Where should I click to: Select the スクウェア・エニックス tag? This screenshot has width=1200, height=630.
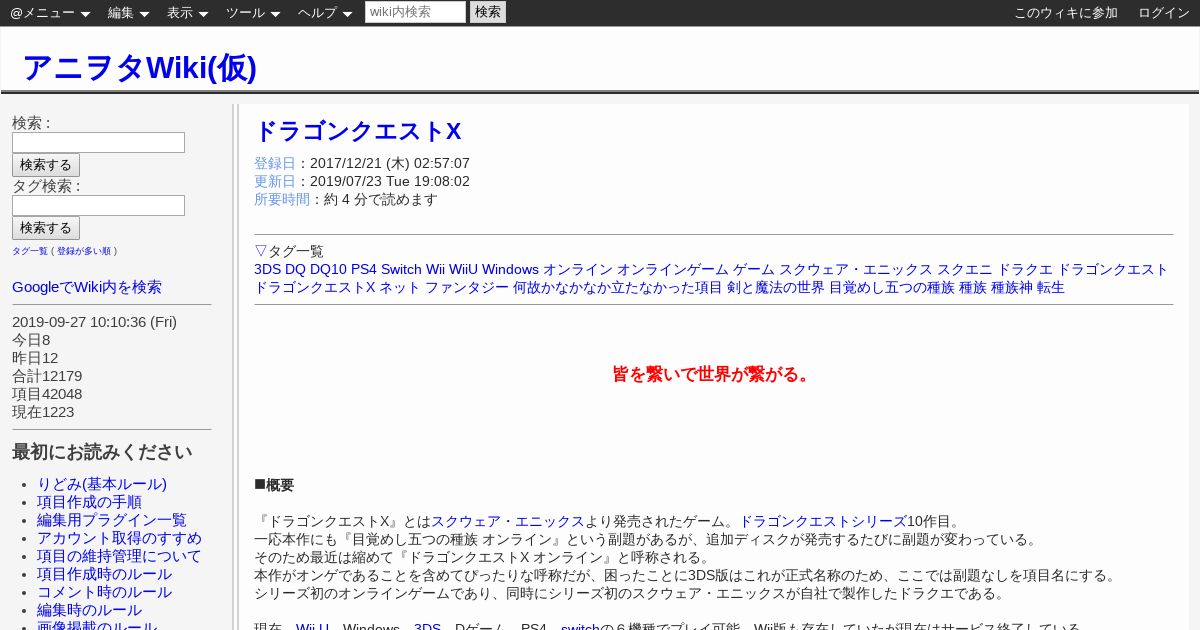click(856, 269)
